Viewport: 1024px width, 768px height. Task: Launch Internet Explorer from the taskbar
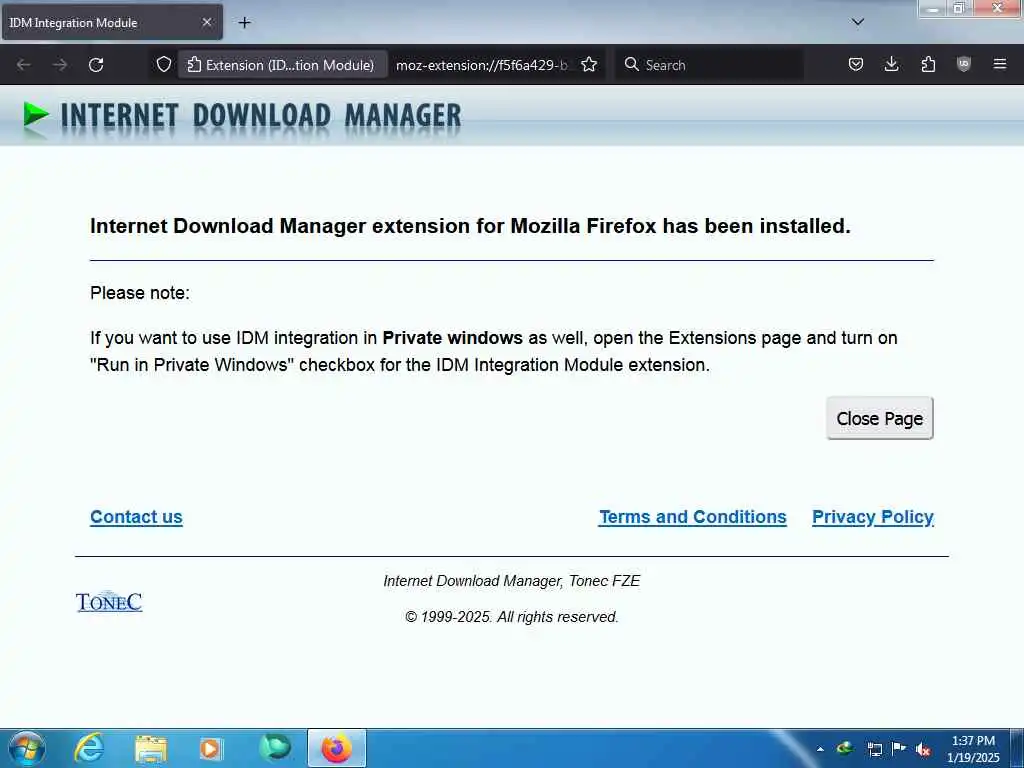pyautogui.click(x=89, y=749)
